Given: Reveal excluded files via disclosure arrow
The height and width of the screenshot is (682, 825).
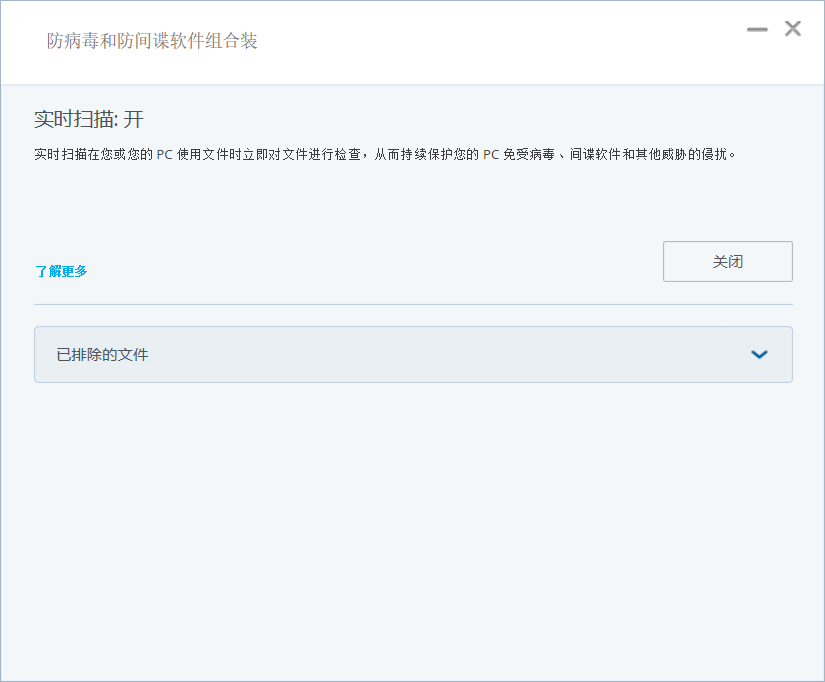Looking at the screenshot, I should (759, 355).
